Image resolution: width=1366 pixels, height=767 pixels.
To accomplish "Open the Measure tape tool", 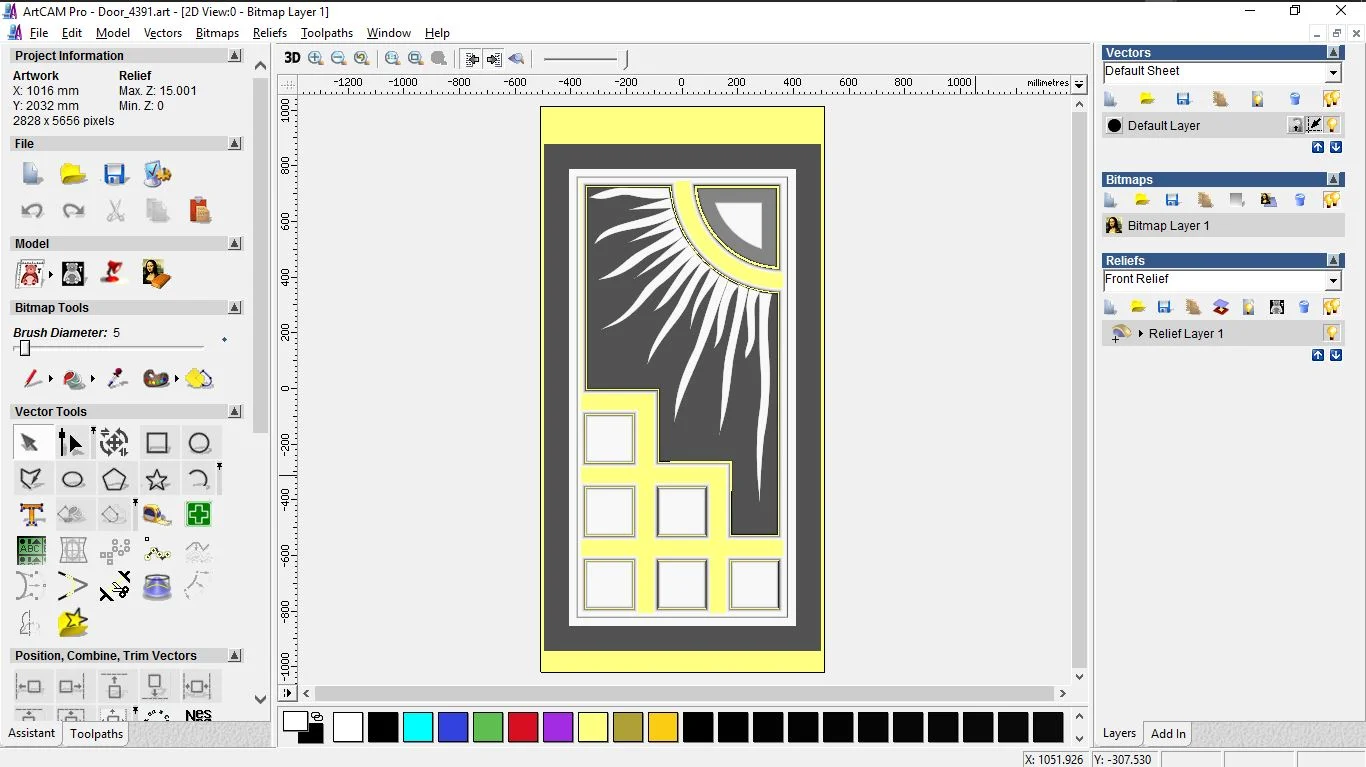I will coord(157,515).
